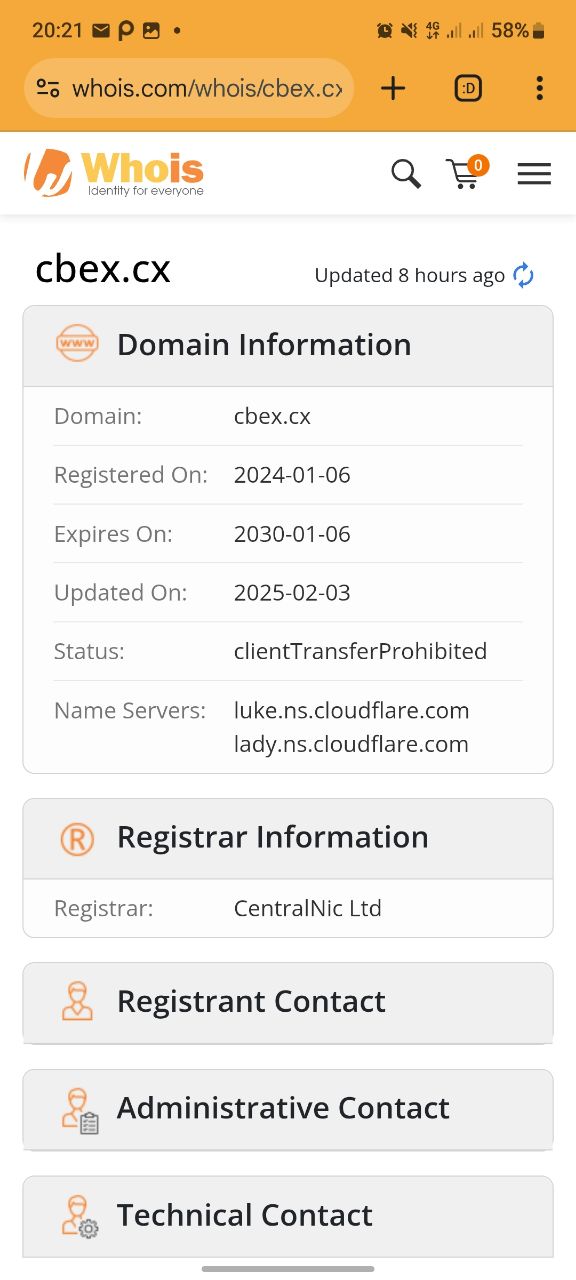Tap the www globe icon
This screenshot has width=576, height=1280.
pyautogui.click(x=77, y=344)
